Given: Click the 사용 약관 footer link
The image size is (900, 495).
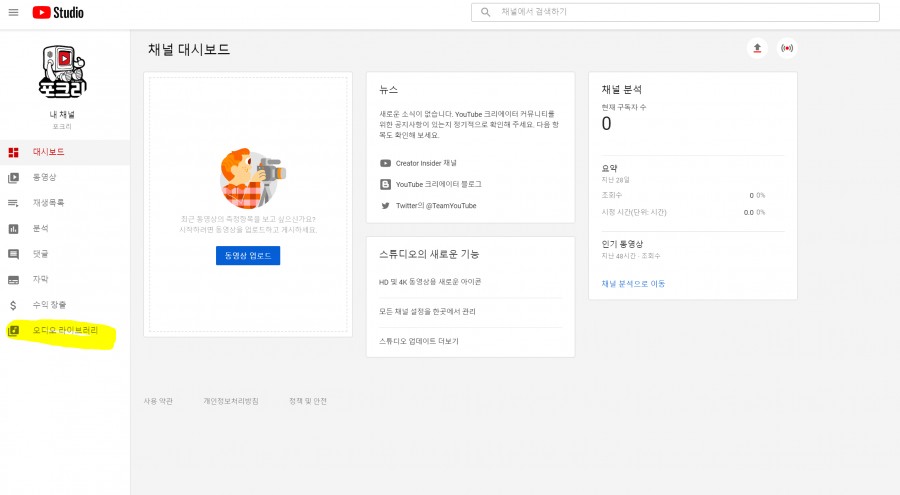Looking at the screenshot, I should click(x=158, y=401).
